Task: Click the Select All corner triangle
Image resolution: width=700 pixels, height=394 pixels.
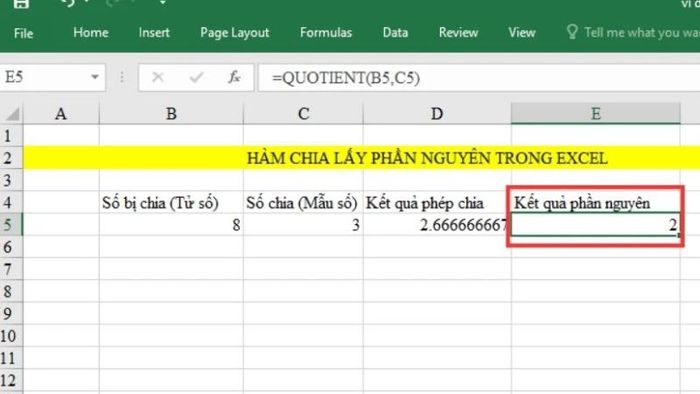Action: pos(12,114)
